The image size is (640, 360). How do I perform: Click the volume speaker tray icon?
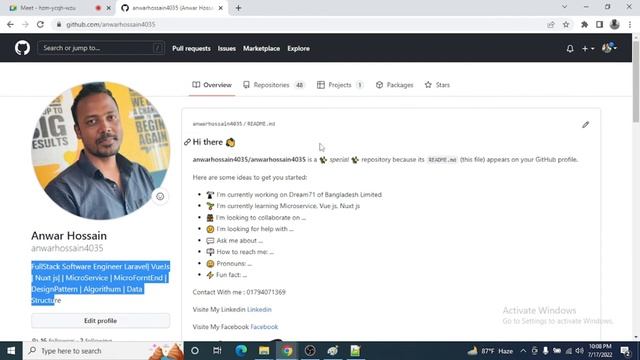click(x=579, y=351)
